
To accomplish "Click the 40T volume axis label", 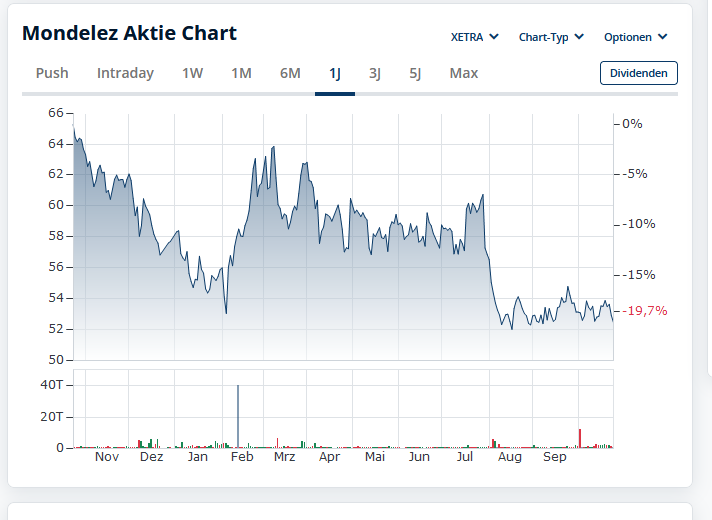I will pyautogui.click(x=52, y=385).
